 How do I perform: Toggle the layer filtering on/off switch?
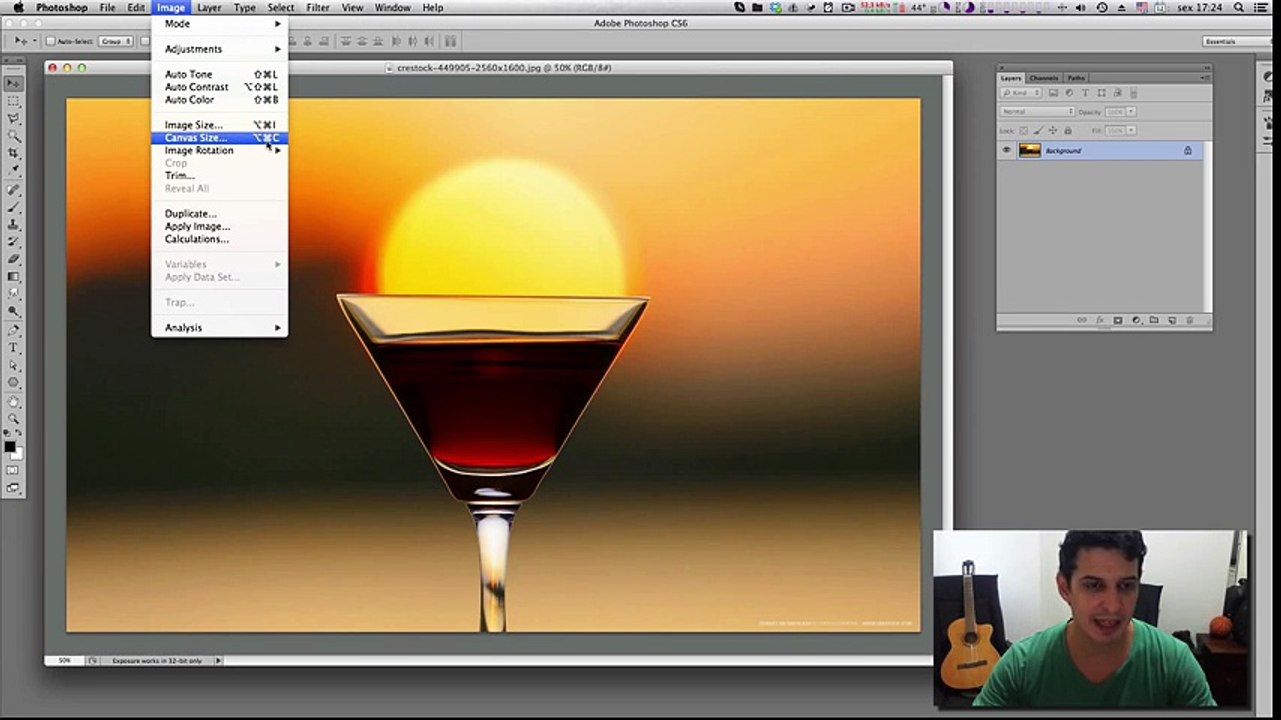click(x=1133, y=93)
